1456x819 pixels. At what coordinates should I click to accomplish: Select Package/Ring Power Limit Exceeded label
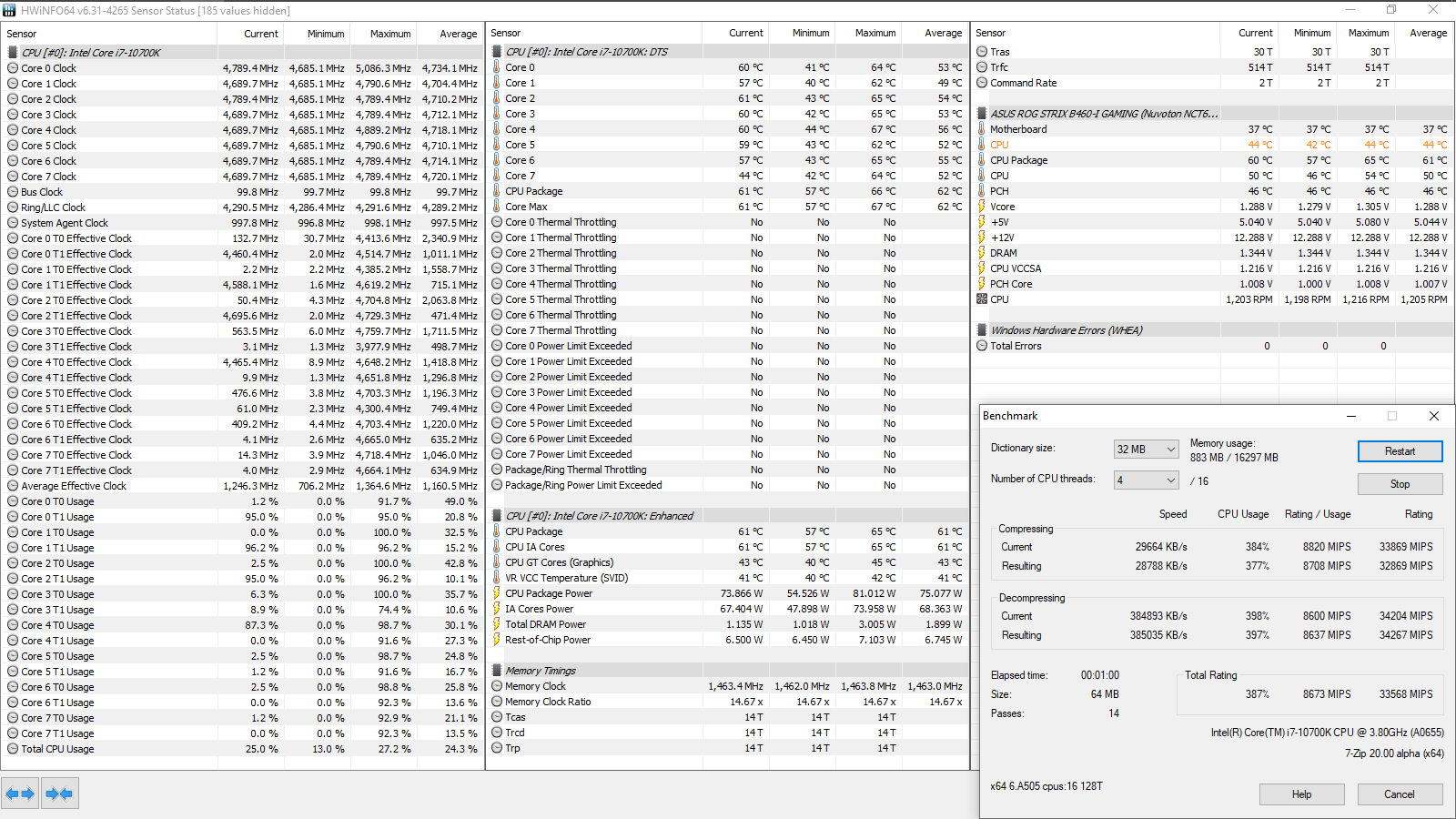tap(584, 485)
